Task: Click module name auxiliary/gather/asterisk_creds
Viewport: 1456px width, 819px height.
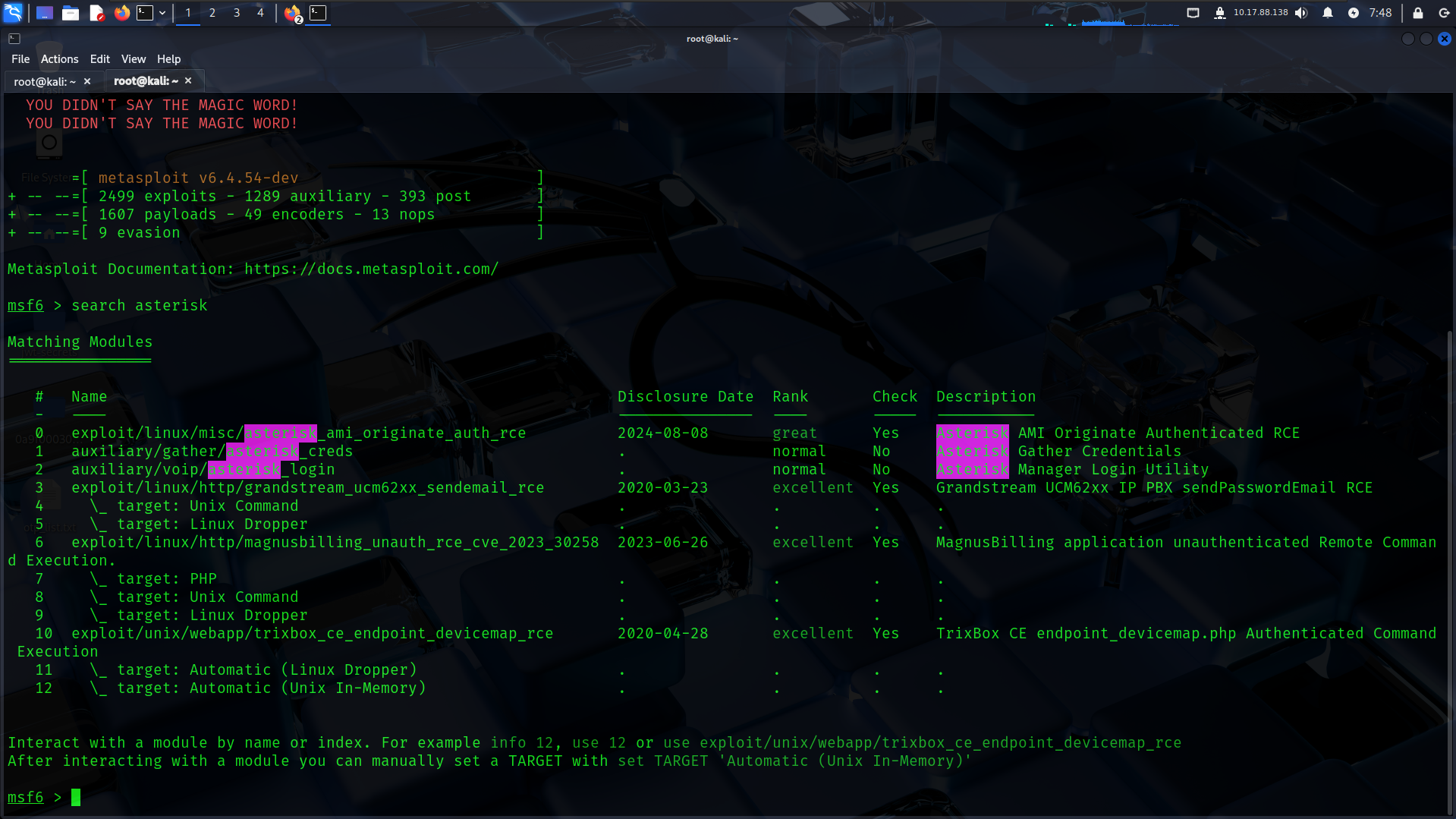Action: coord(212,452)
